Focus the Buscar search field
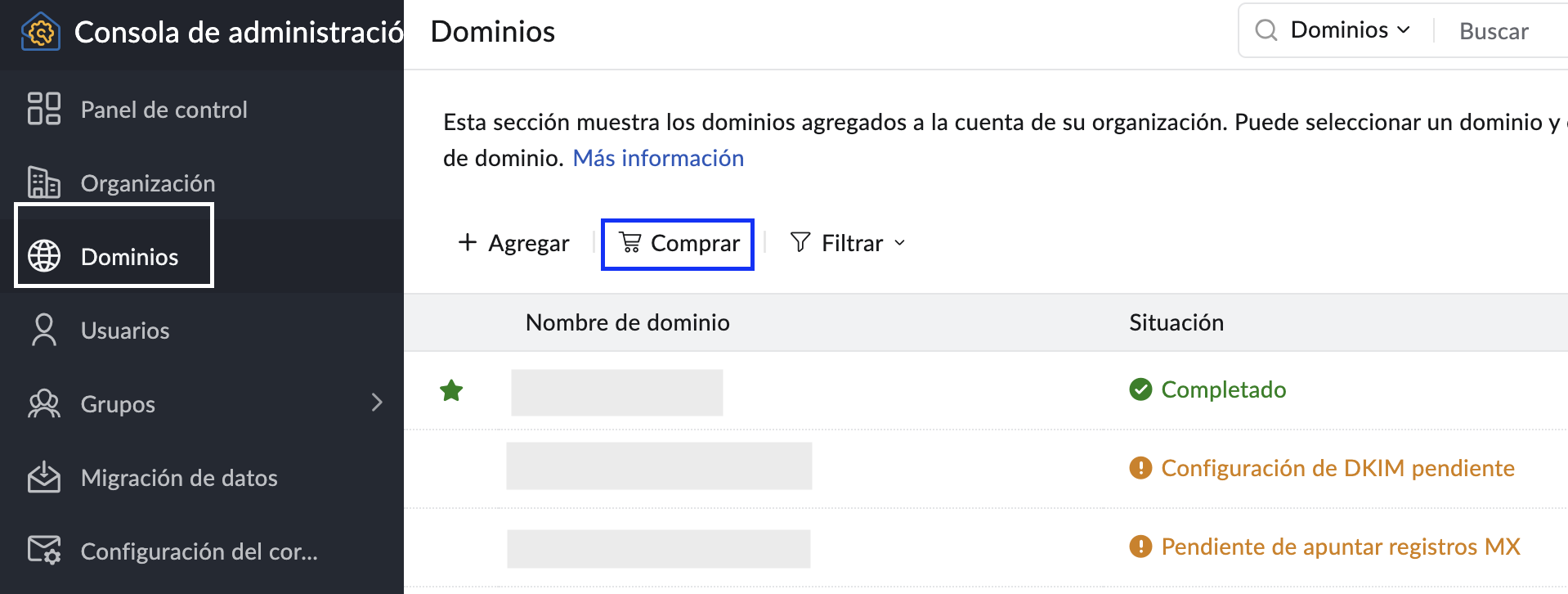1568x594 pixels. click(x=1504, y=31)
